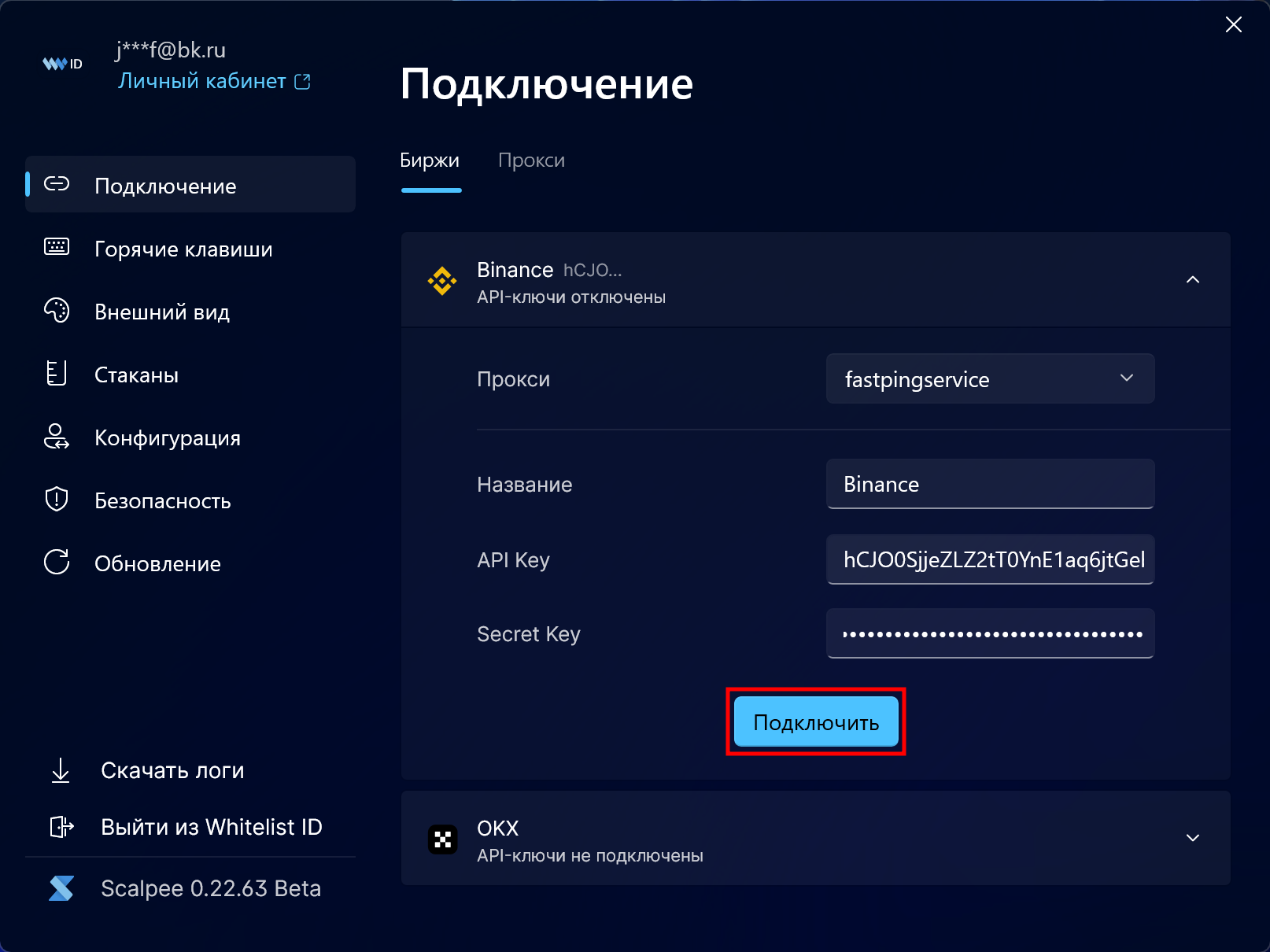1270x952 pixels.
Task: Click the keyboard icon for Горячие клавиши
Action: (57, 247)
